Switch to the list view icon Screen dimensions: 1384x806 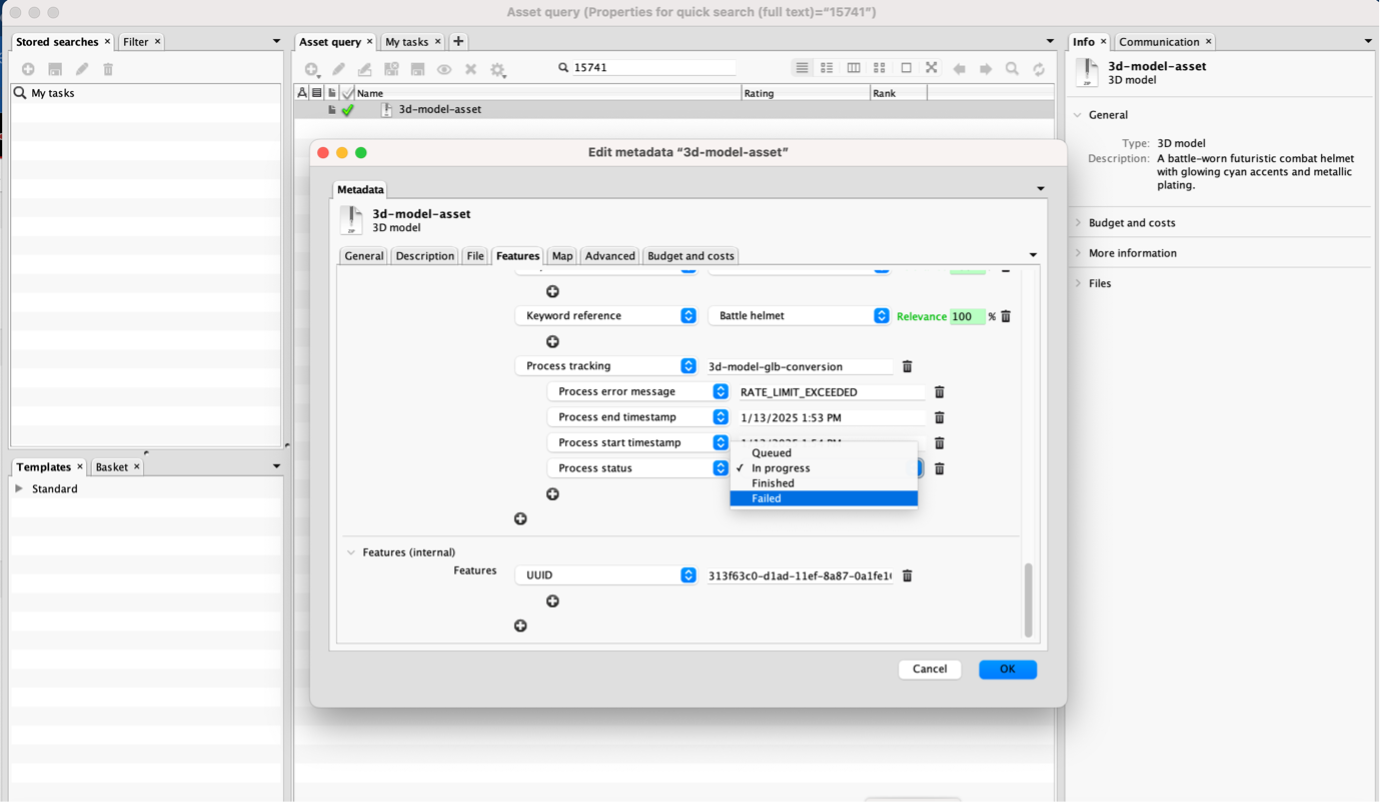[x=802, y=68]
